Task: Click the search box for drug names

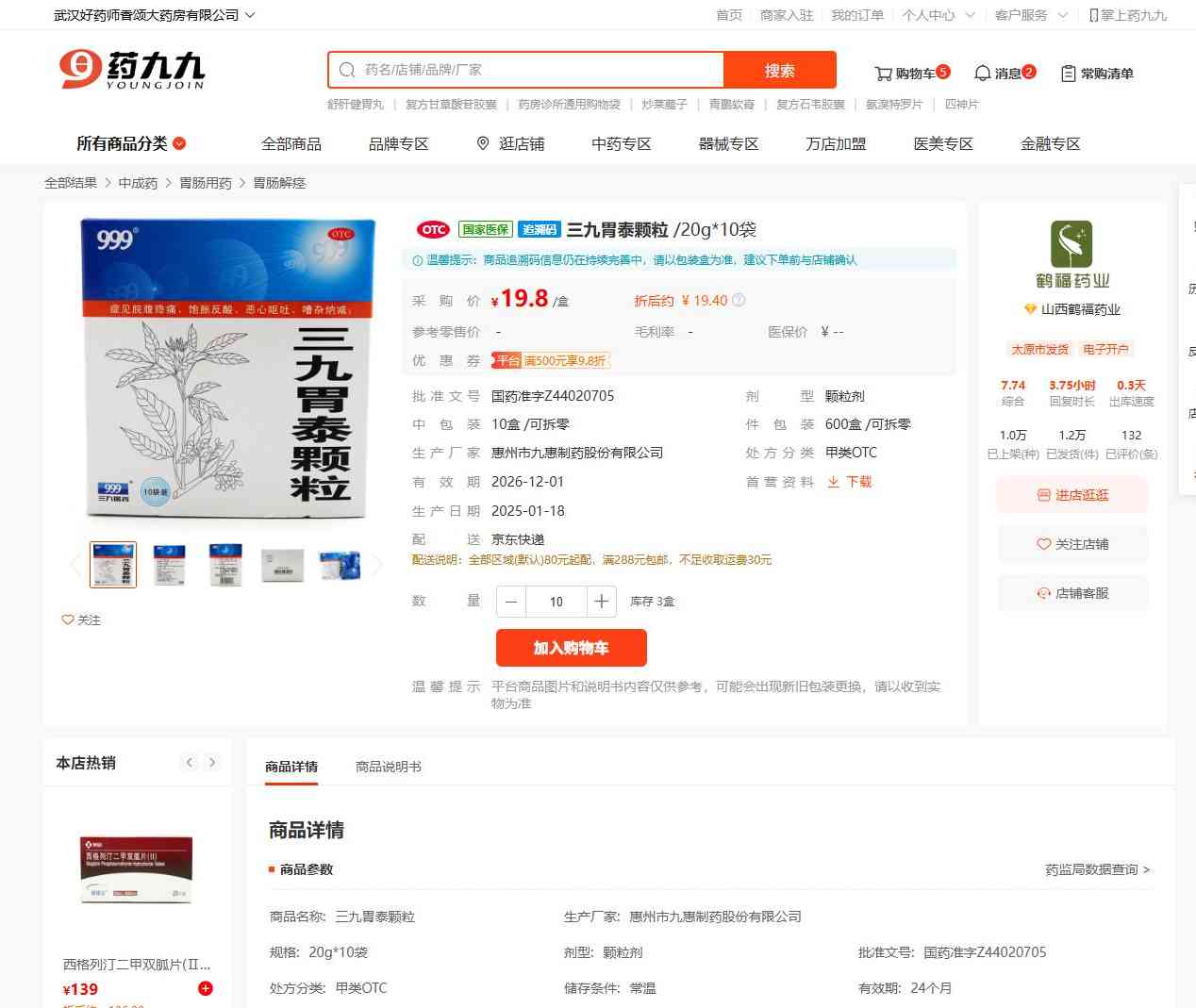Action: click(x=538, y=70)
